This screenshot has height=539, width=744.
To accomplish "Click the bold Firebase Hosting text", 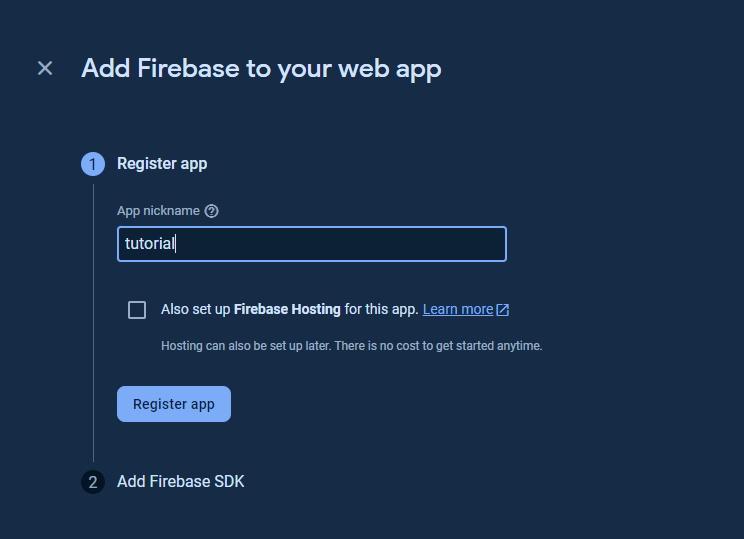I will [x=287, y=310].
